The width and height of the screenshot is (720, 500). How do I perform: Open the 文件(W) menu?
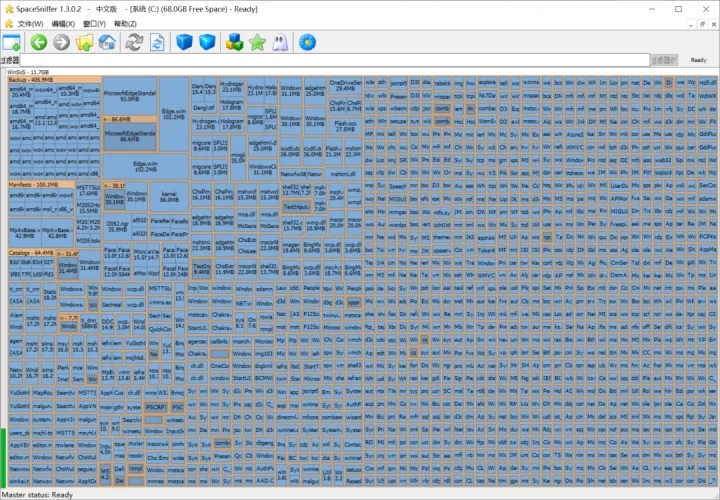click(x=30, y=23)
